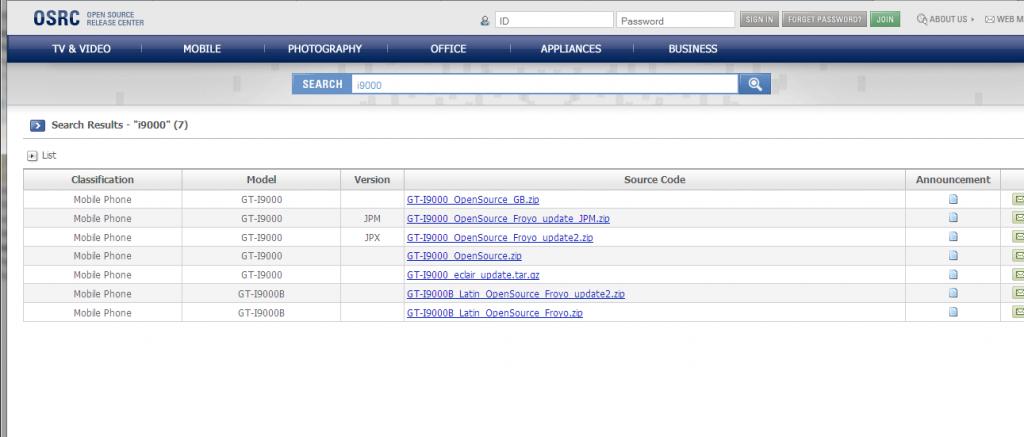Click green mail icon in GT-I9000B_Latin_OpenSource_Froyo.zip row
This screenshot has width=1024, height=437.
coord(1017,312)
